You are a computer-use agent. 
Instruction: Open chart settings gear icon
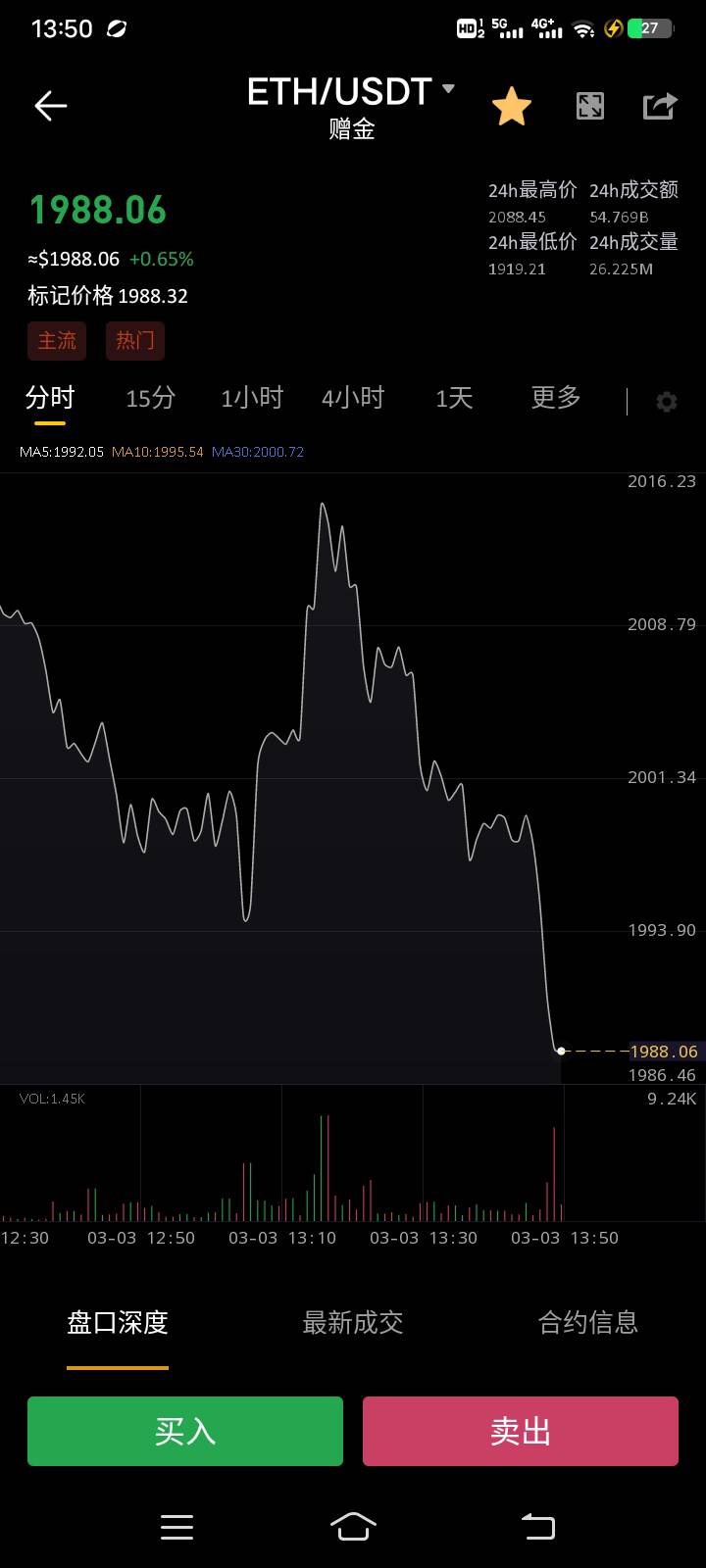coord(667,402)
